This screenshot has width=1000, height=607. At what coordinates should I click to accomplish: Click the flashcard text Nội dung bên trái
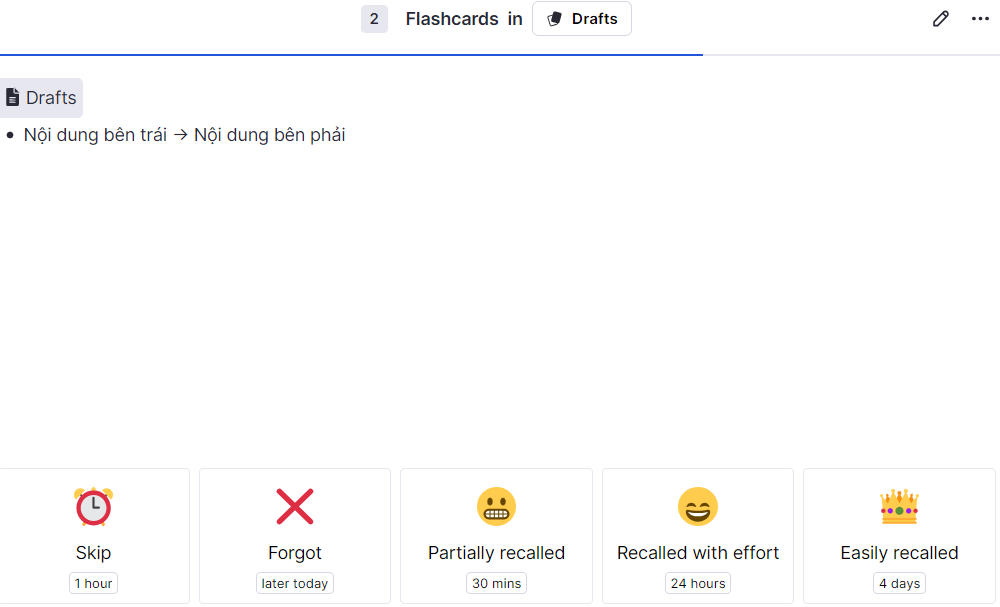[95, 135]
